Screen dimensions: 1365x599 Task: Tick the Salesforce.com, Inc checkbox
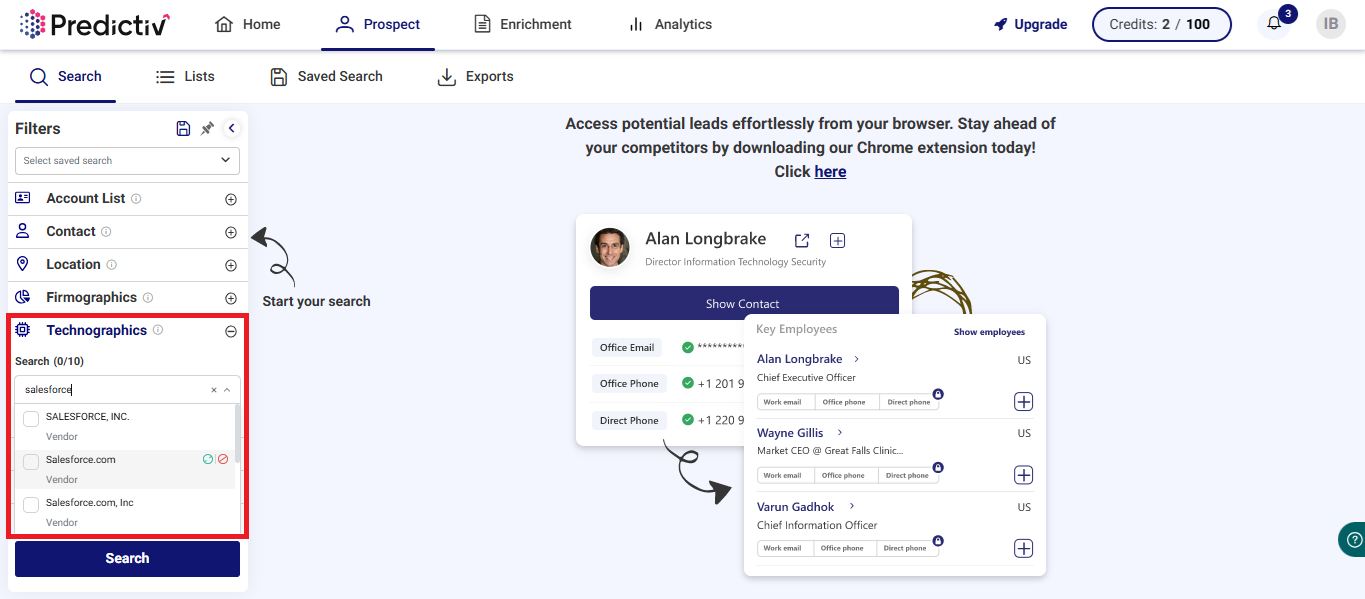[x=31, y=505]
